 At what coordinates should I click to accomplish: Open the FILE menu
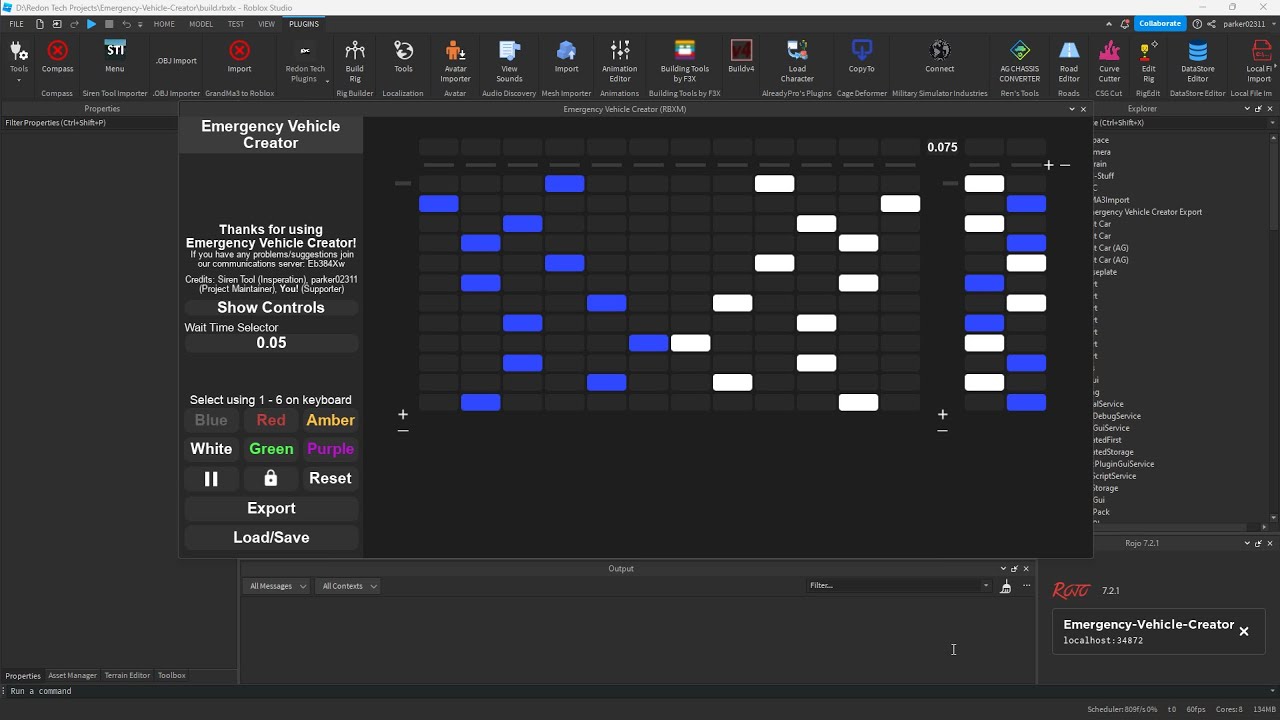click(16, 24)
